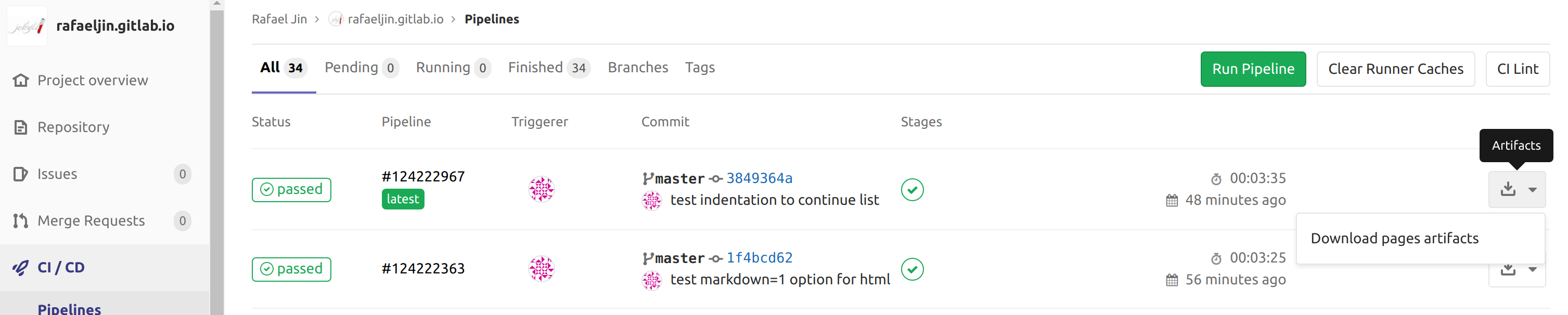Click the project avatar logo in sidebar

[x=27, y=26]
